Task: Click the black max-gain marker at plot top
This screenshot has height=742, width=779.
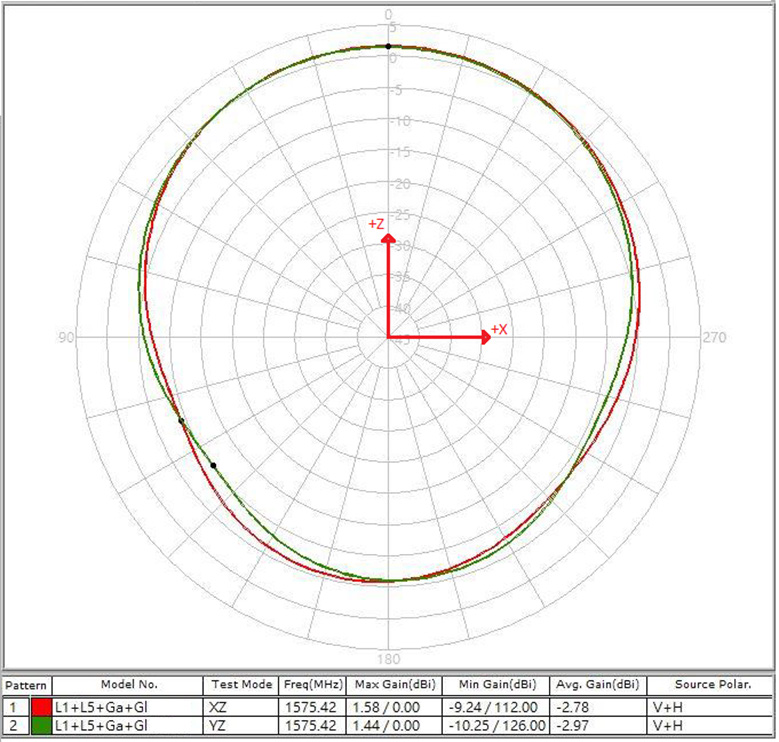Action: (x=388, y=46)
